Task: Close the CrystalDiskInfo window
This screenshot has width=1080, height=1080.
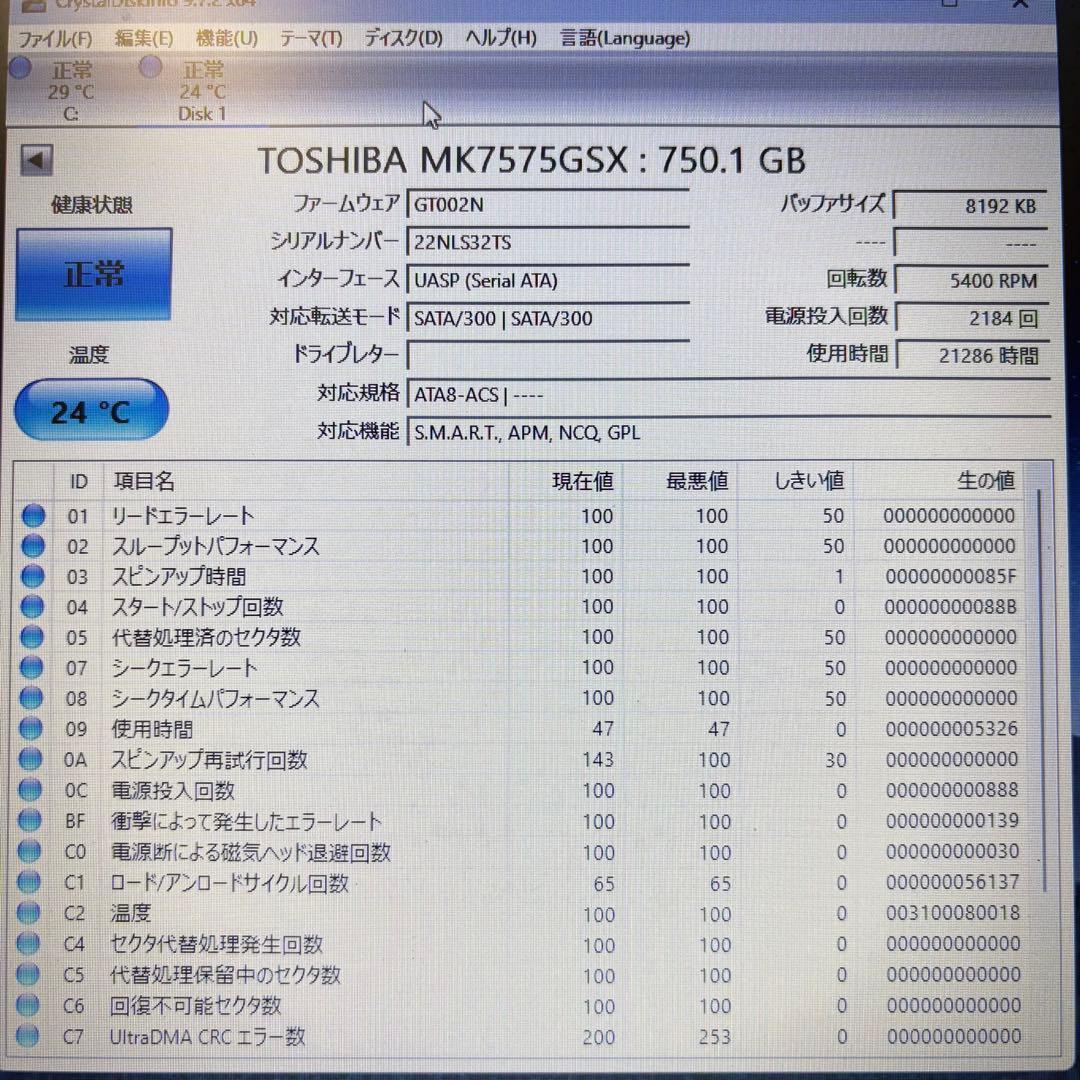Action: (x=1021, y=4)
